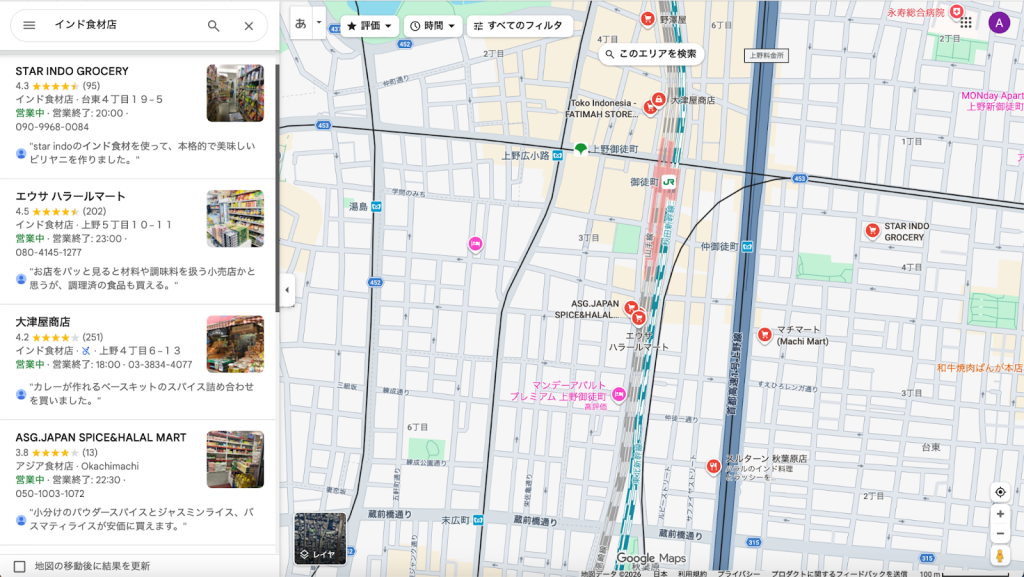Screen dimensions: 1024x577
Task: Clear the search query with X
Action: point(249,26)
